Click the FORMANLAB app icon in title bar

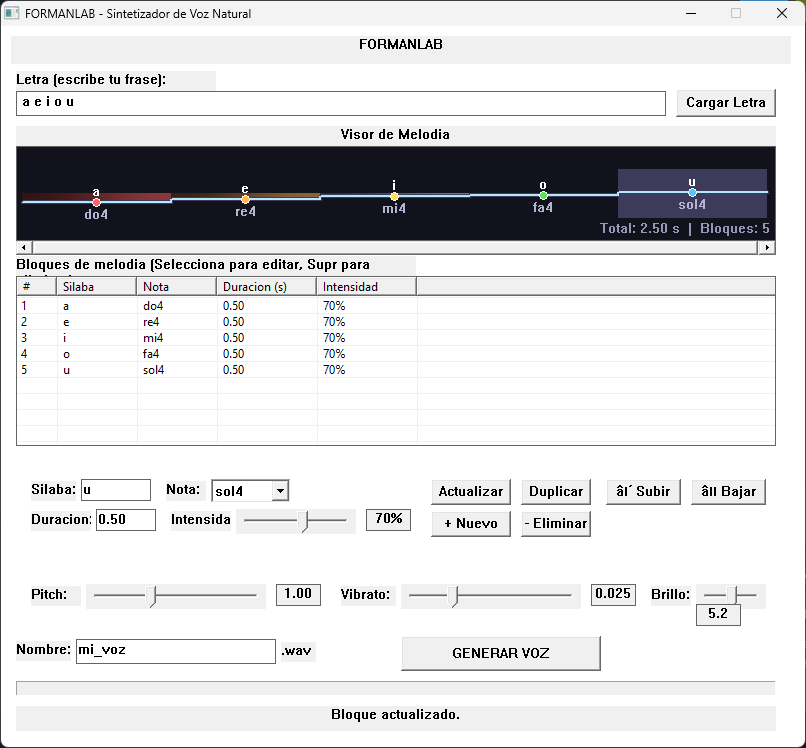tap(11, 13)
